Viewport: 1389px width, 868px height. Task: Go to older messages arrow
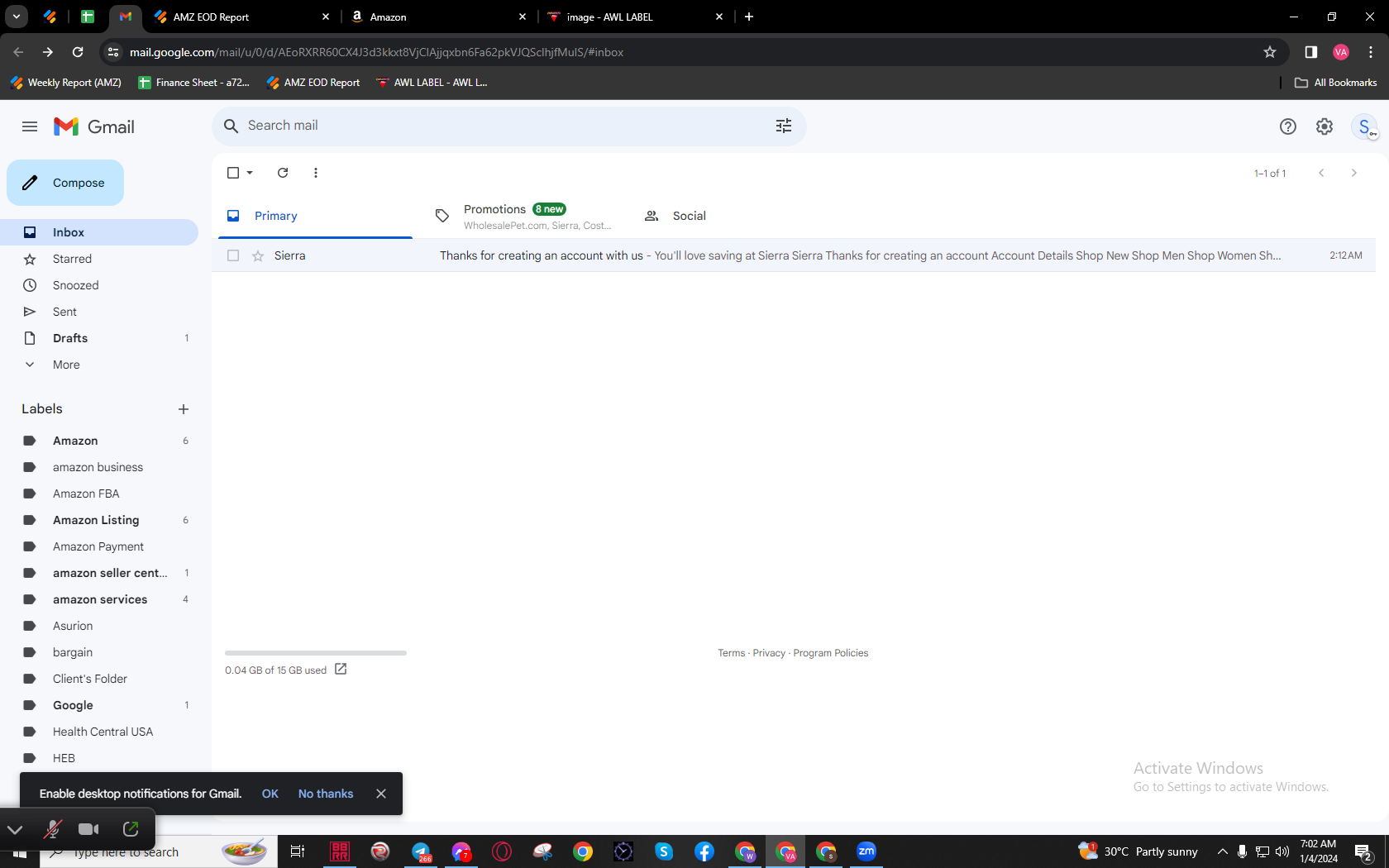(1353, 173)
